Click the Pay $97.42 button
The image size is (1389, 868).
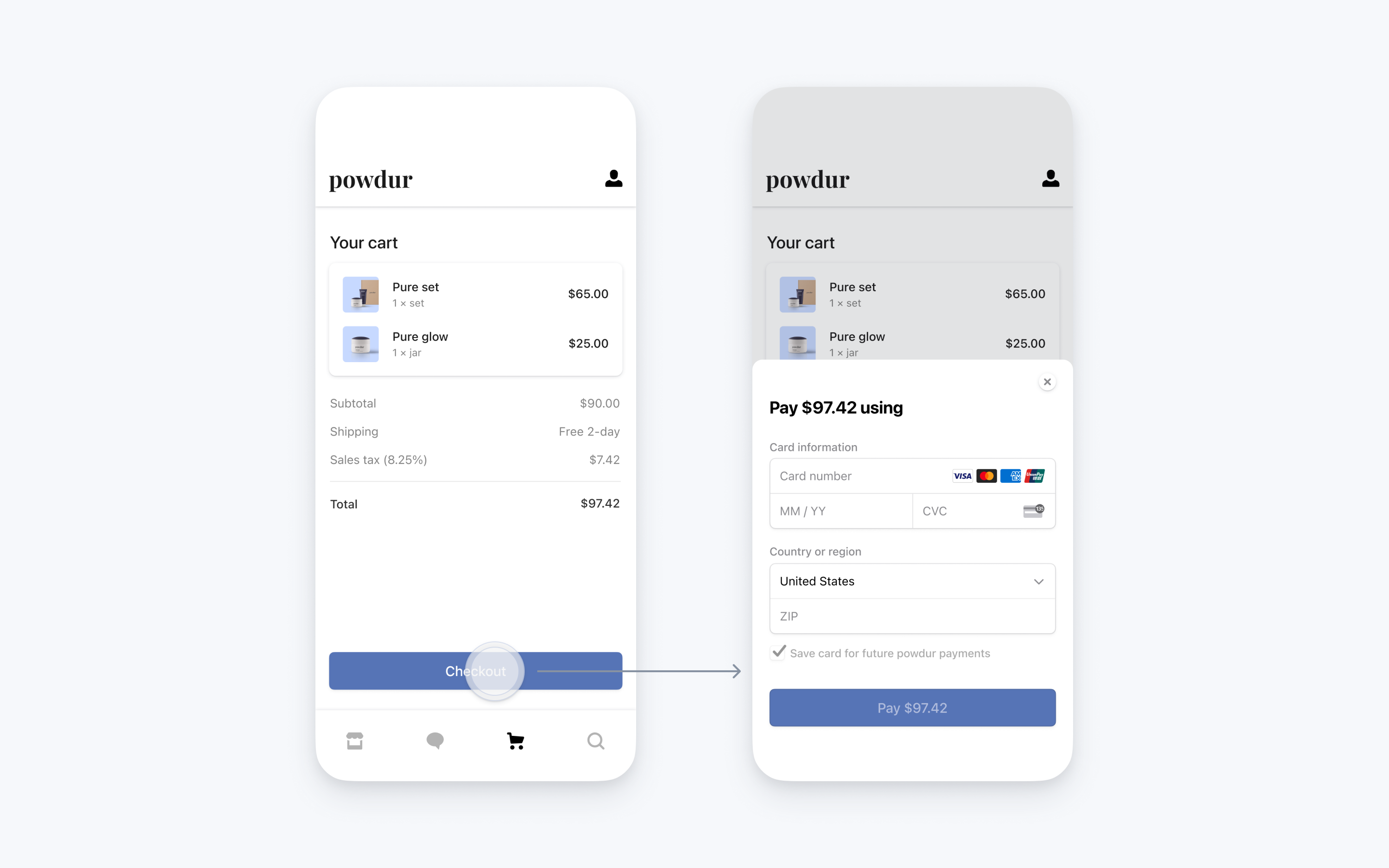[911, 707]
